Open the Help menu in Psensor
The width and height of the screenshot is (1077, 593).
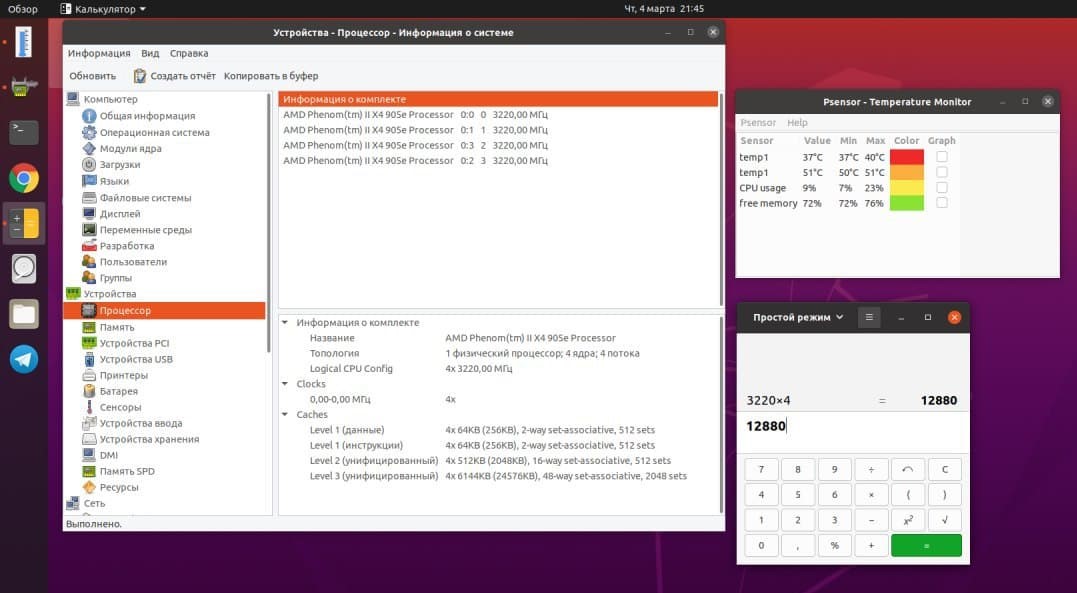click(x=797, y=122)
